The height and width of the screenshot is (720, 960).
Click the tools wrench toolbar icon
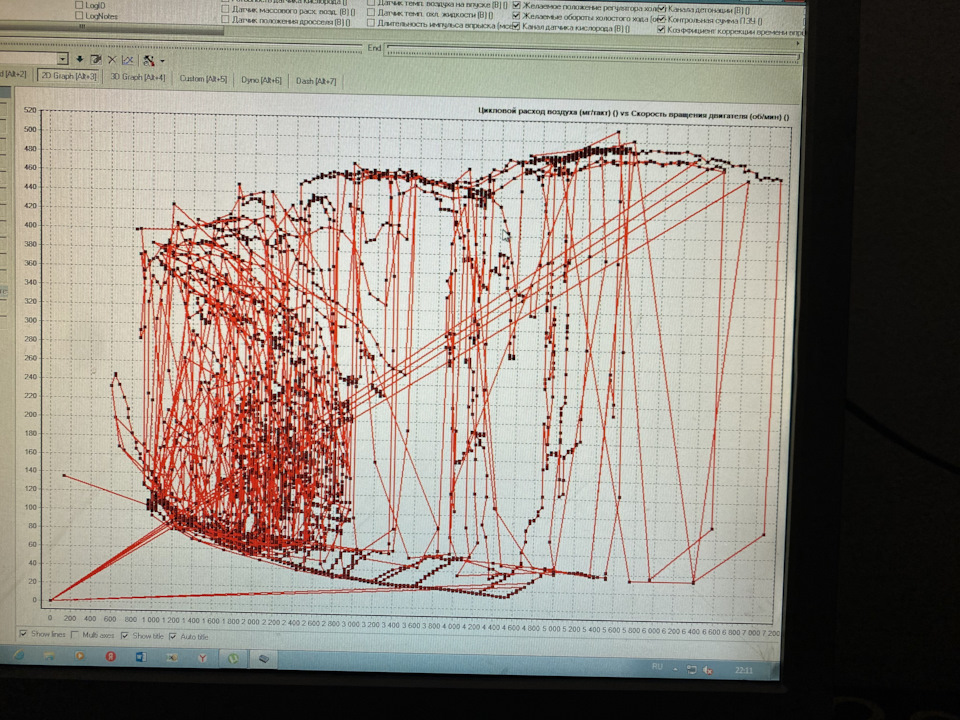(148, 60)
